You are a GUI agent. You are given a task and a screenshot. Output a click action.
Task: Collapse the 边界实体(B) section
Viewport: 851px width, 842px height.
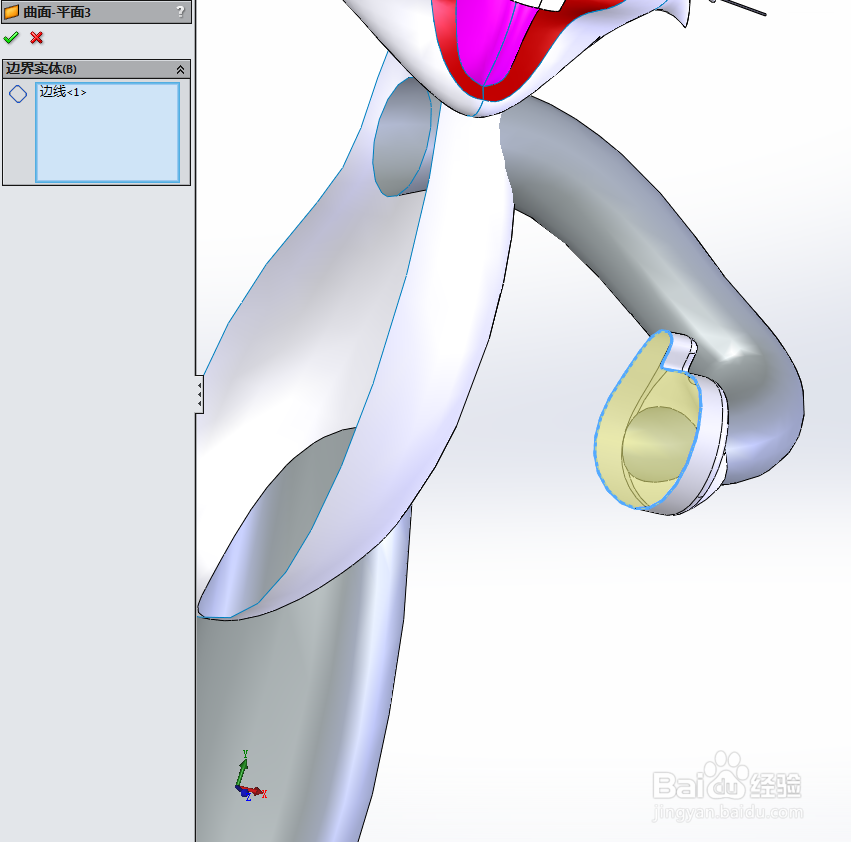coord(180,69)
